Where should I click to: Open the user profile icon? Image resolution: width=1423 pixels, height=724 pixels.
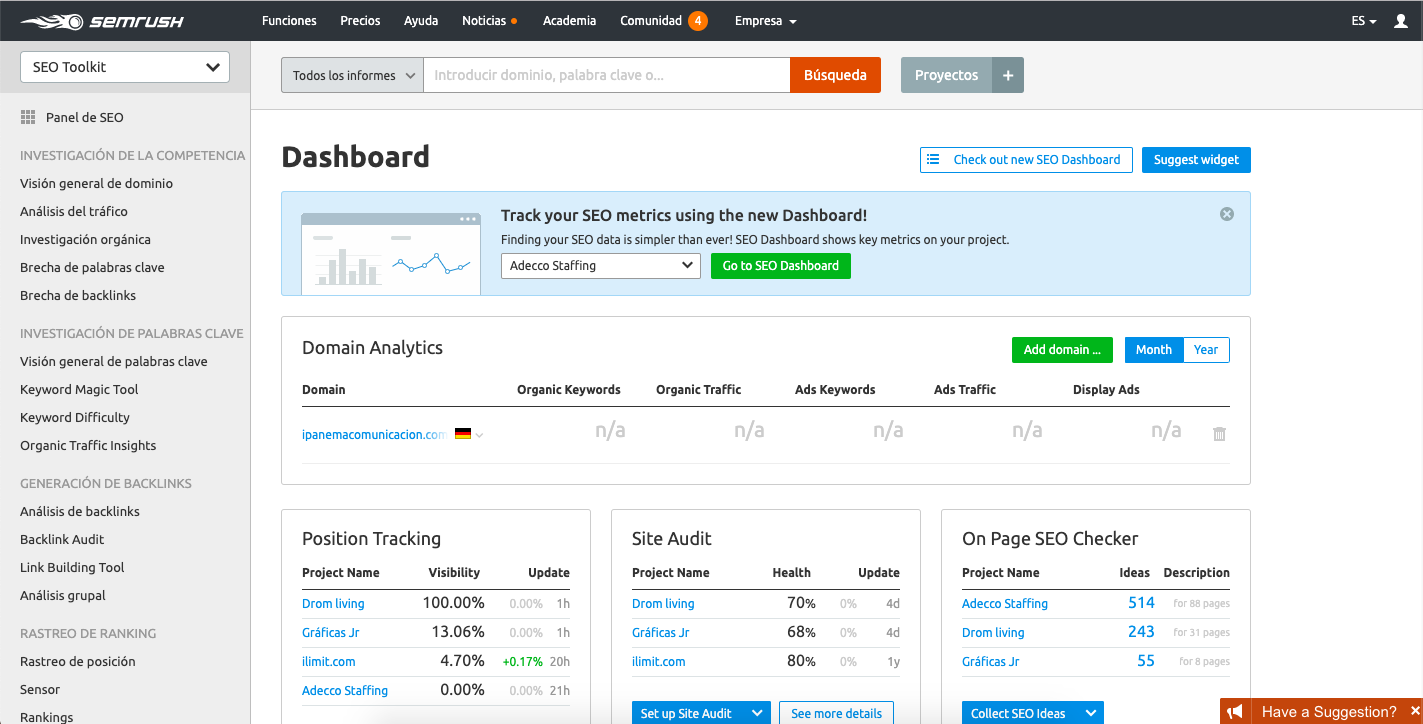tap(1401, 20)
